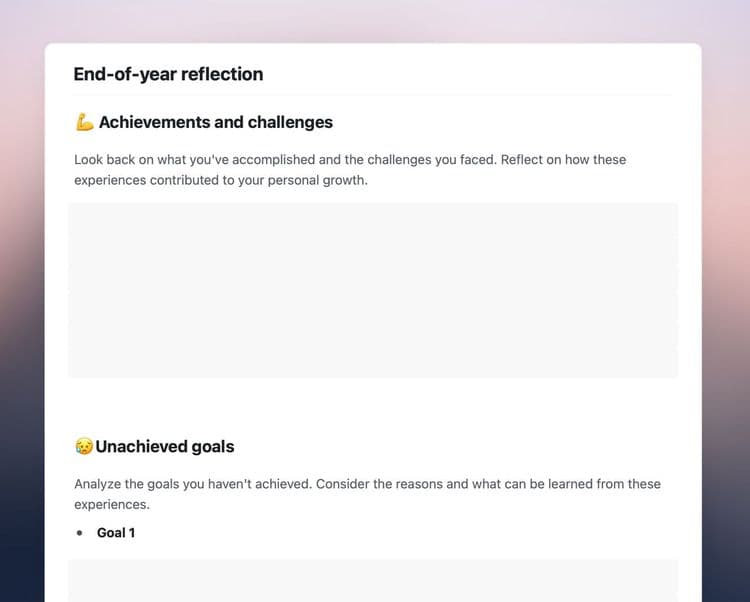Viewport: 750px width, 602px height.
Task: Click the 'Analyze the goals you haven't achieved' paragraph
Action: [x=367, y=494]
